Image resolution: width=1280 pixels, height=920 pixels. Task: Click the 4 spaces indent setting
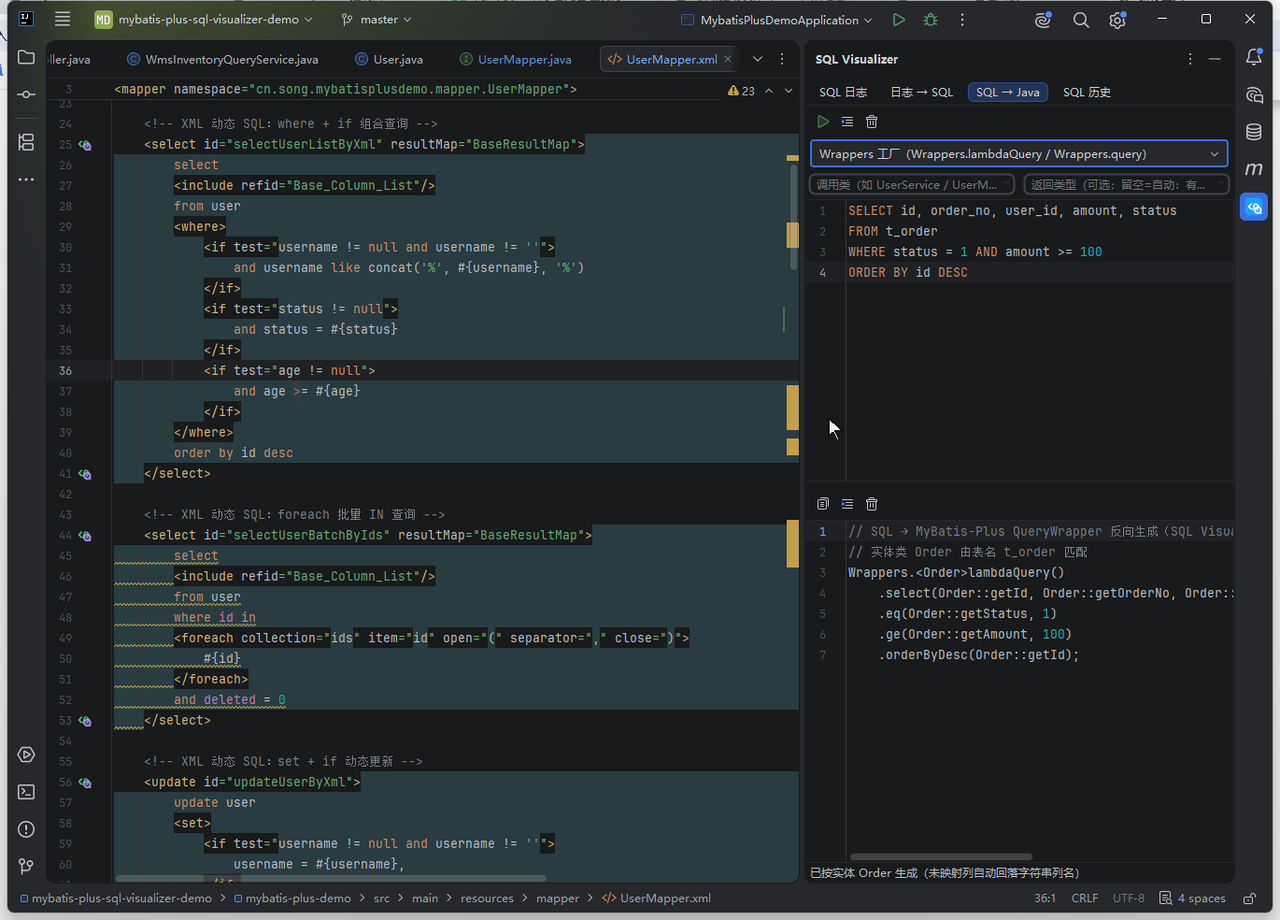[1192, 898]
